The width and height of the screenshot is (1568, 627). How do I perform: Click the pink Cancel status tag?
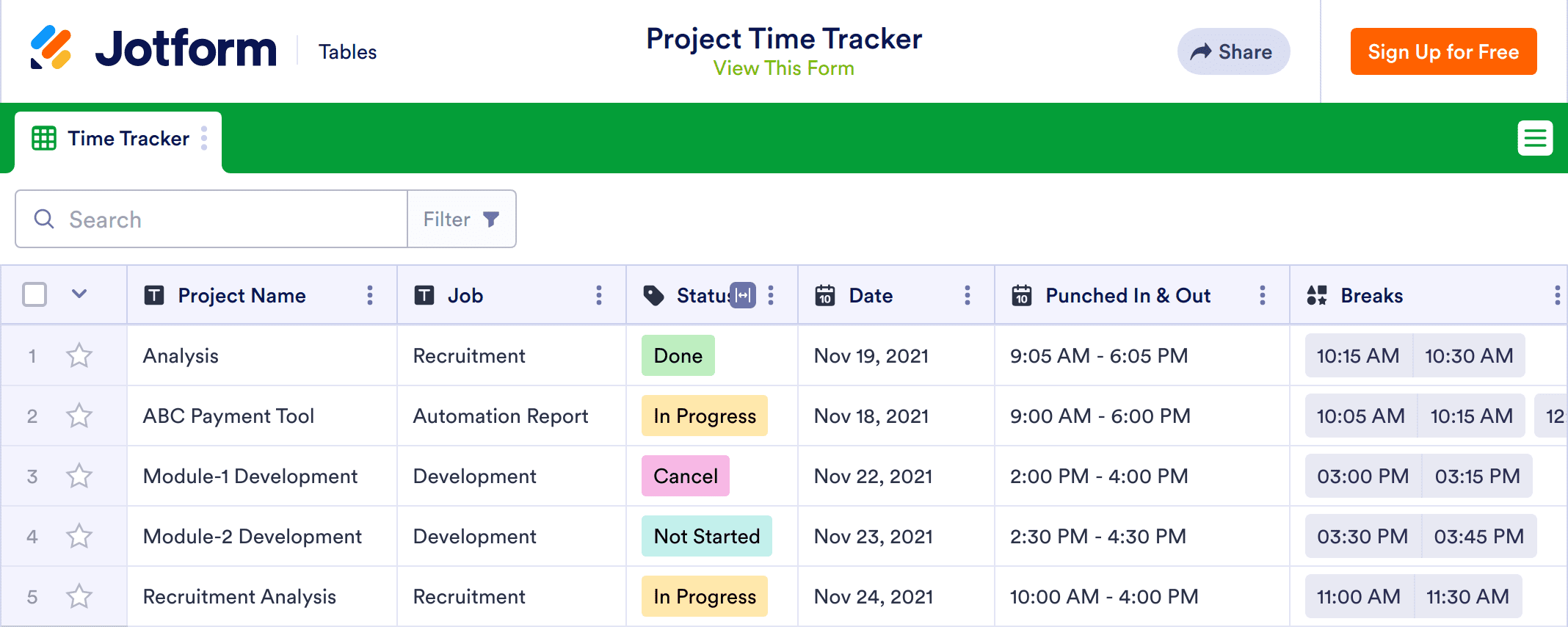(x=685, y=476)
